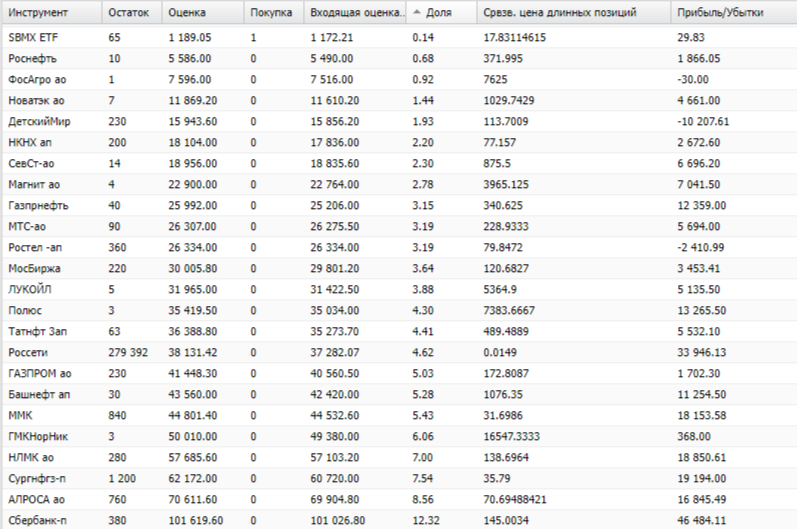Select the ЛУКОЙЛ instrument
Screen dimensions: 797x529
pos(29,290)
